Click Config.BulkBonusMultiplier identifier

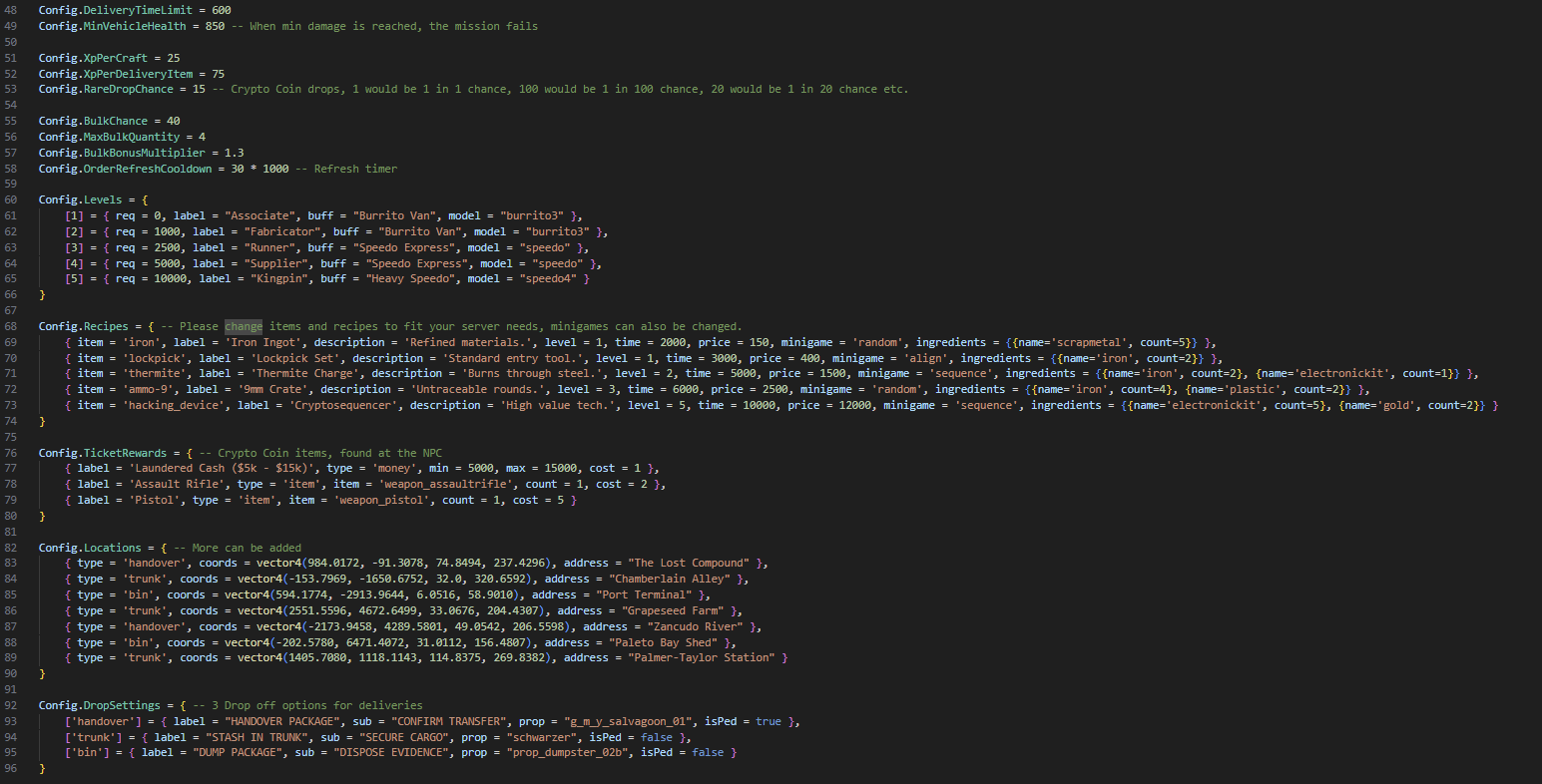click(x=122, y=153)
